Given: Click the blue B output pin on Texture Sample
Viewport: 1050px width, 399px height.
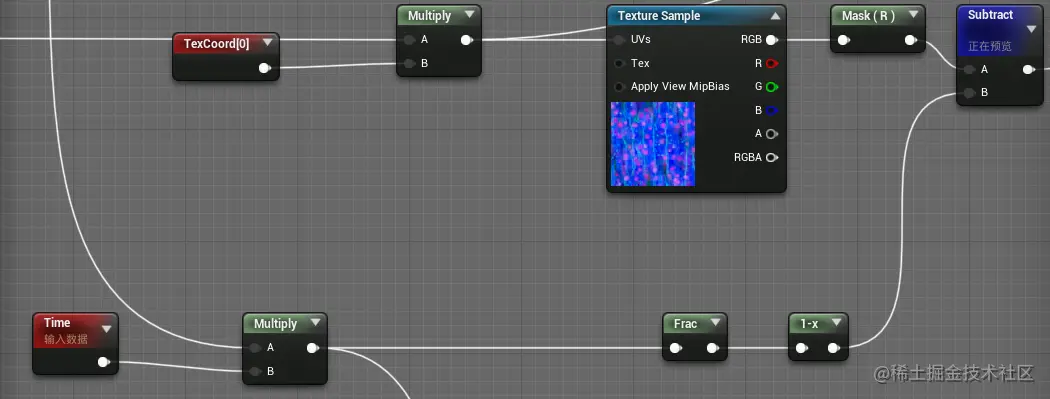Looking at the screenshot, I should (x=771, y=110).
